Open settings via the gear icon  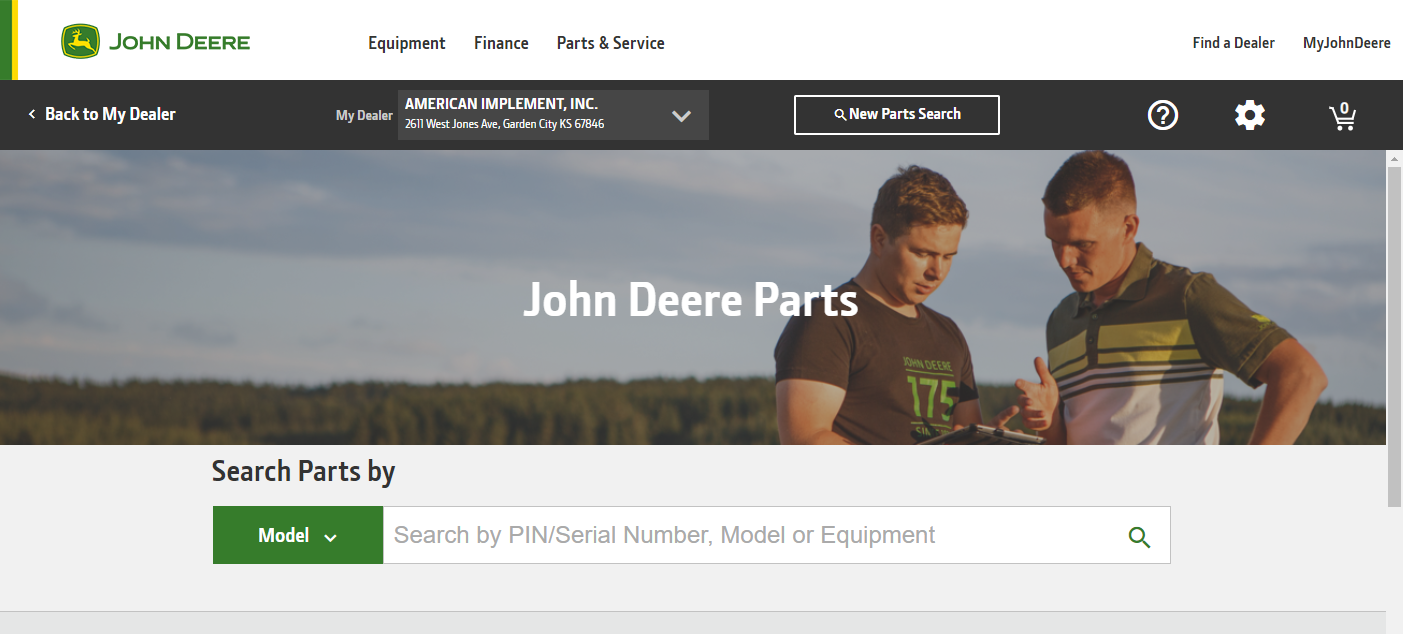1249,115
